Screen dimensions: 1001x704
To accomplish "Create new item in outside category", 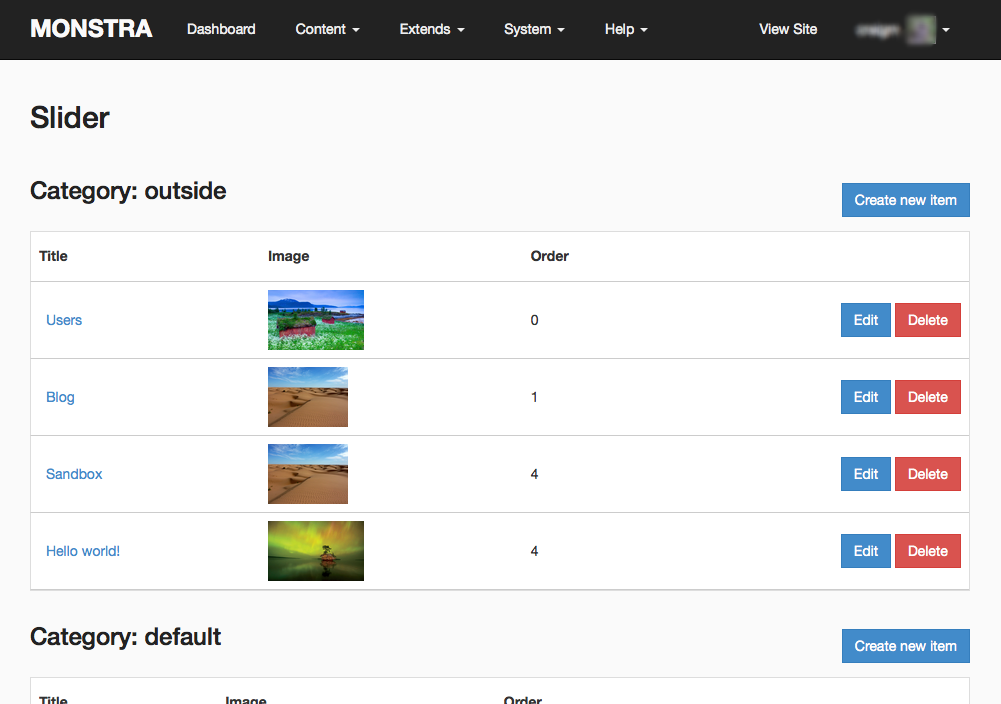I will click(x=905, y=200).
